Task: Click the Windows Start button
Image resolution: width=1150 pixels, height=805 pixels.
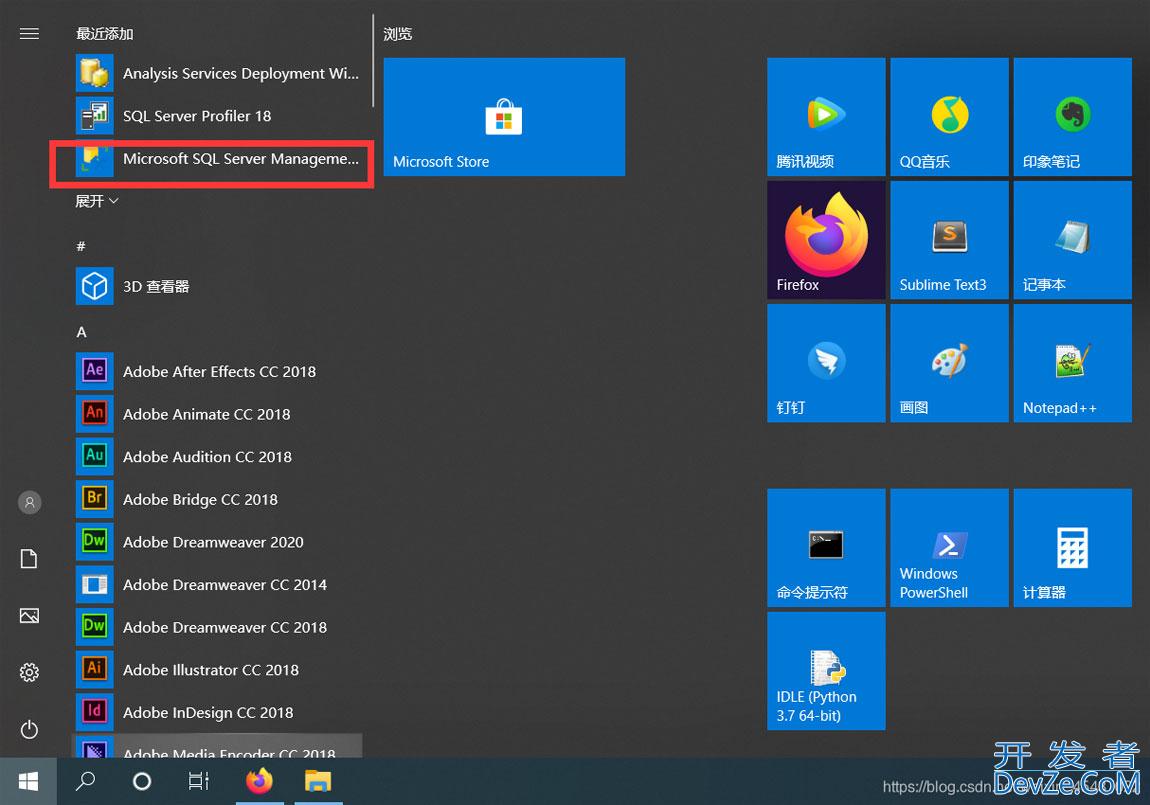Action: (29, 782)
